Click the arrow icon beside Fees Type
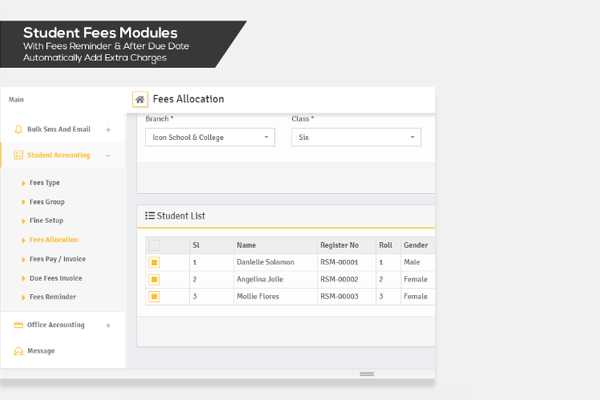600x400 pixels. point(23,183)
